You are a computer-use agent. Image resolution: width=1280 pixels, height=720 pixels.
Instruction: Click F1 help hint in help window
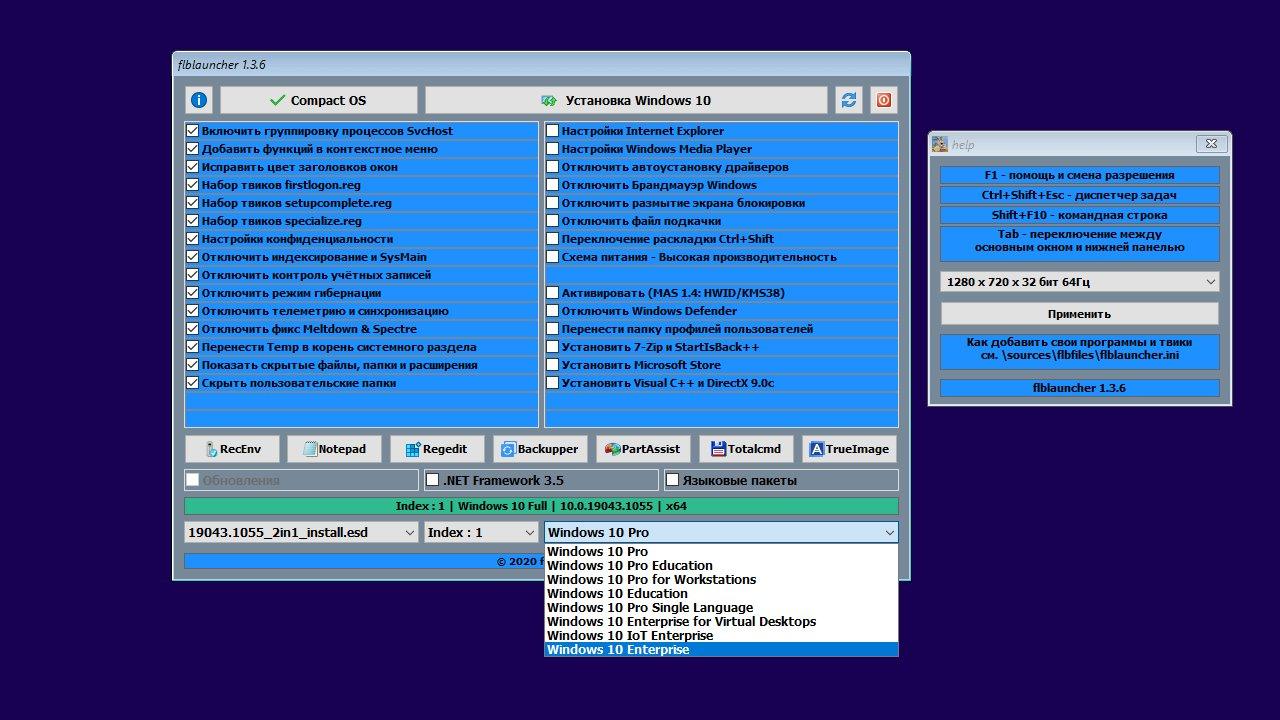[1079, 175]
